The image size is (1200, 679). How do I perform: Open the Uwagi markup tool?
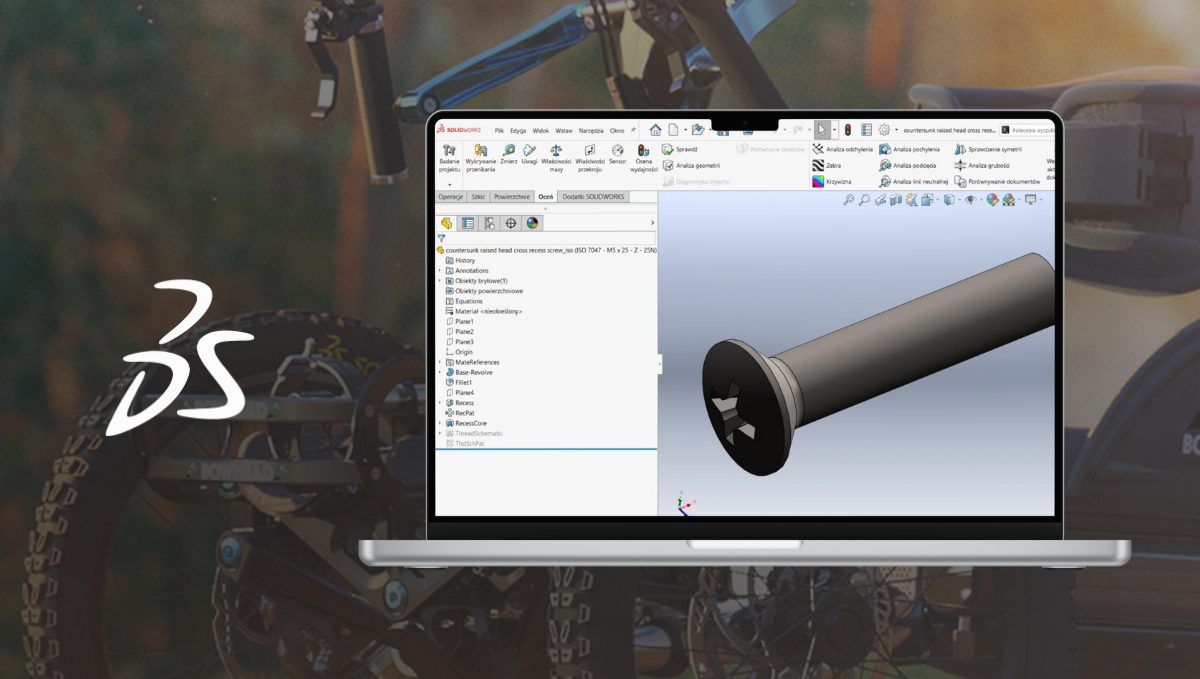529,154
